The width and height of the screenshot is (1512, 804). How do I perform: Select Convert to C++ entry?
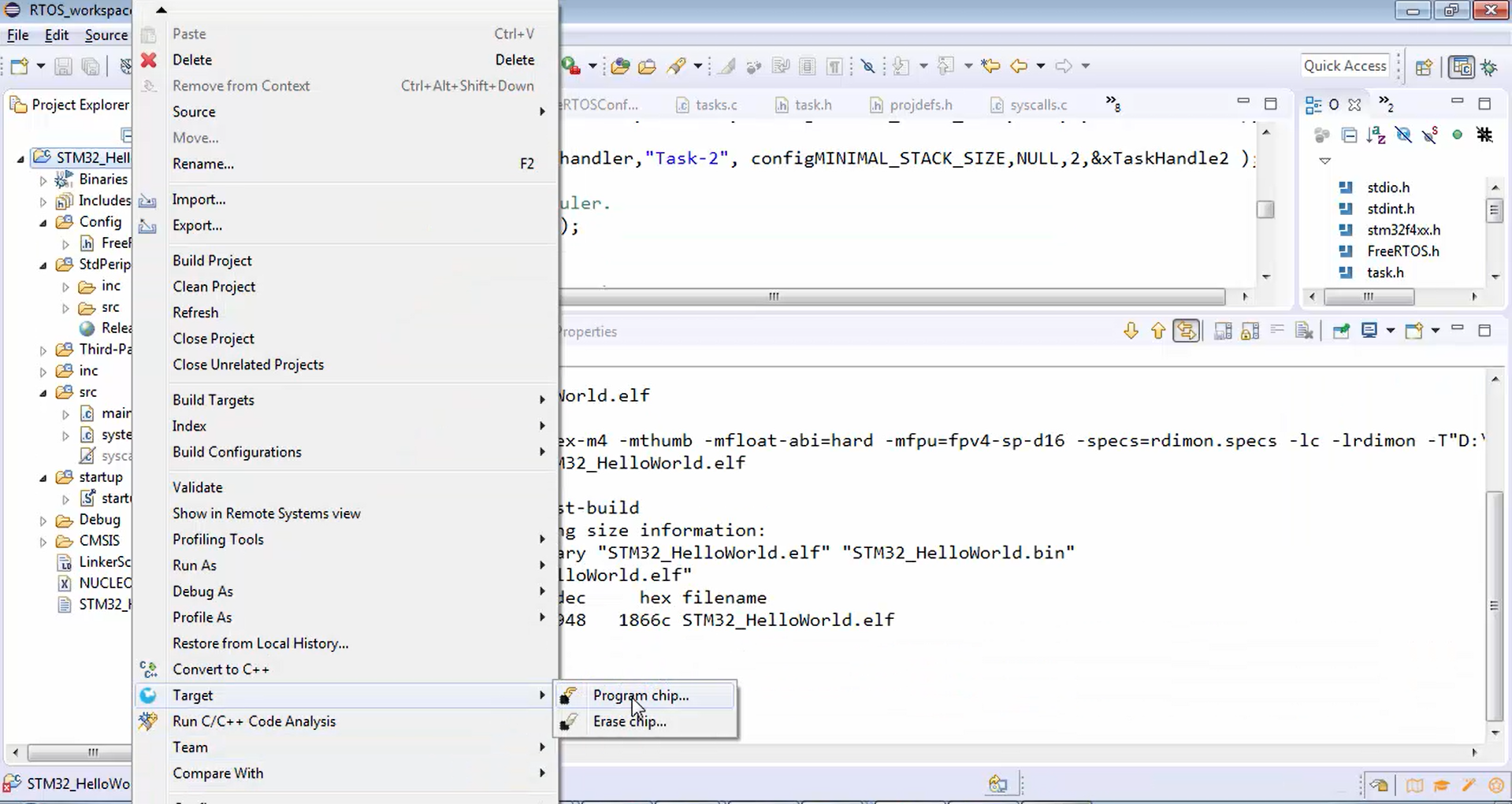[x=346, y=669]
